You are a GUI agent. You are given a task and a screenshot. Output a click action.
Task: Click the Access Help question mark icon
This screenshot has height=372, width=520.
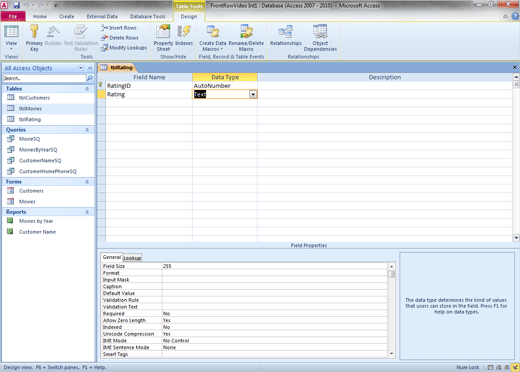(x=515, y=16)
